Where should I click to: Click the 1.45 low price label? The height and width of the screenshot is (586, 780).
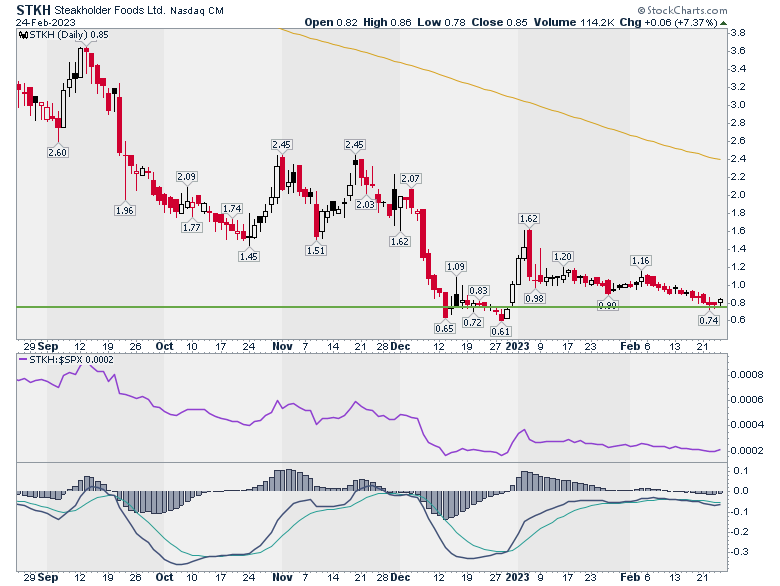(249, 256)
